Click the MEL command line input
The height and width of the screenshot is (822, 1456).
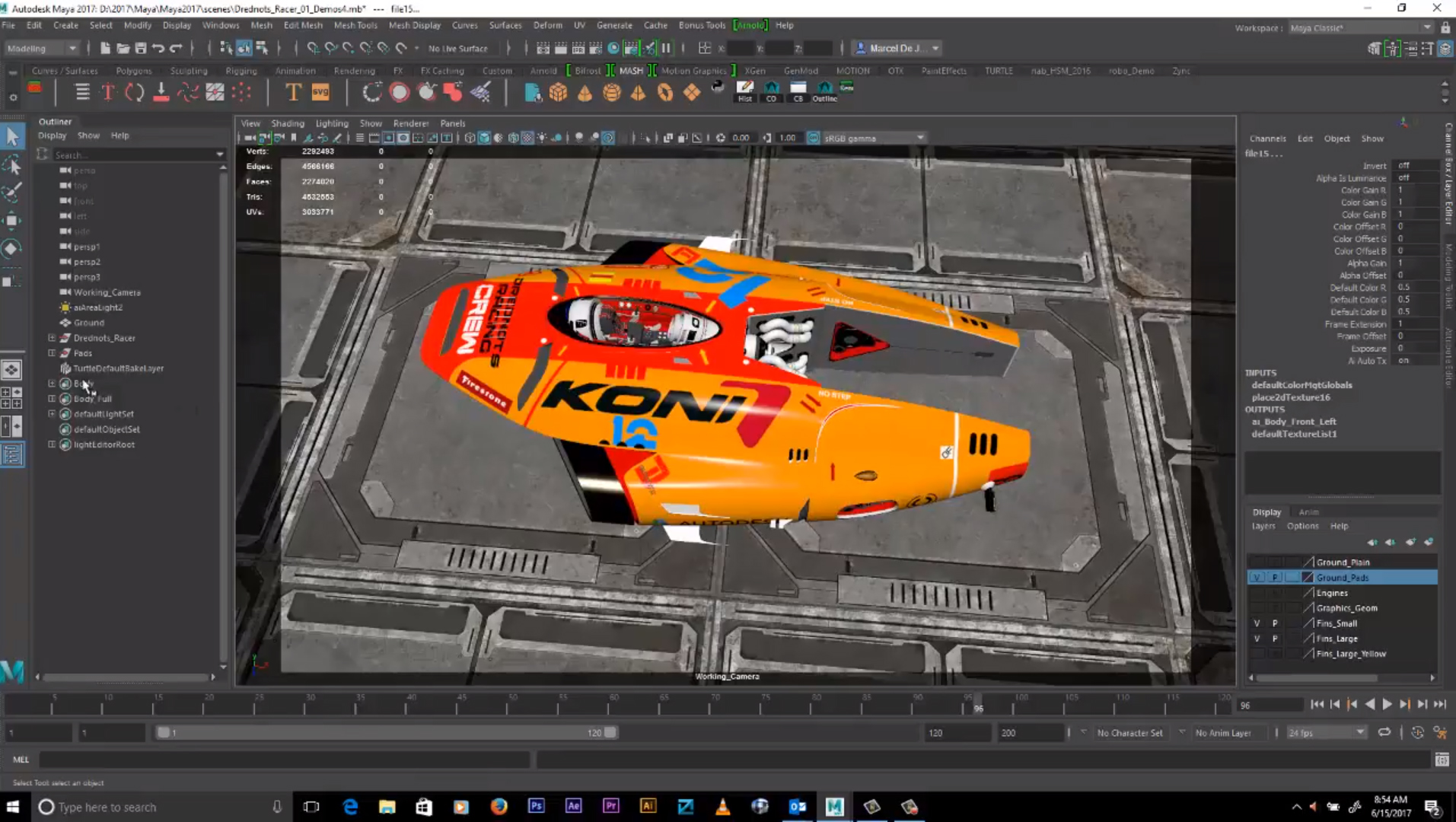(x=285, y=759)
